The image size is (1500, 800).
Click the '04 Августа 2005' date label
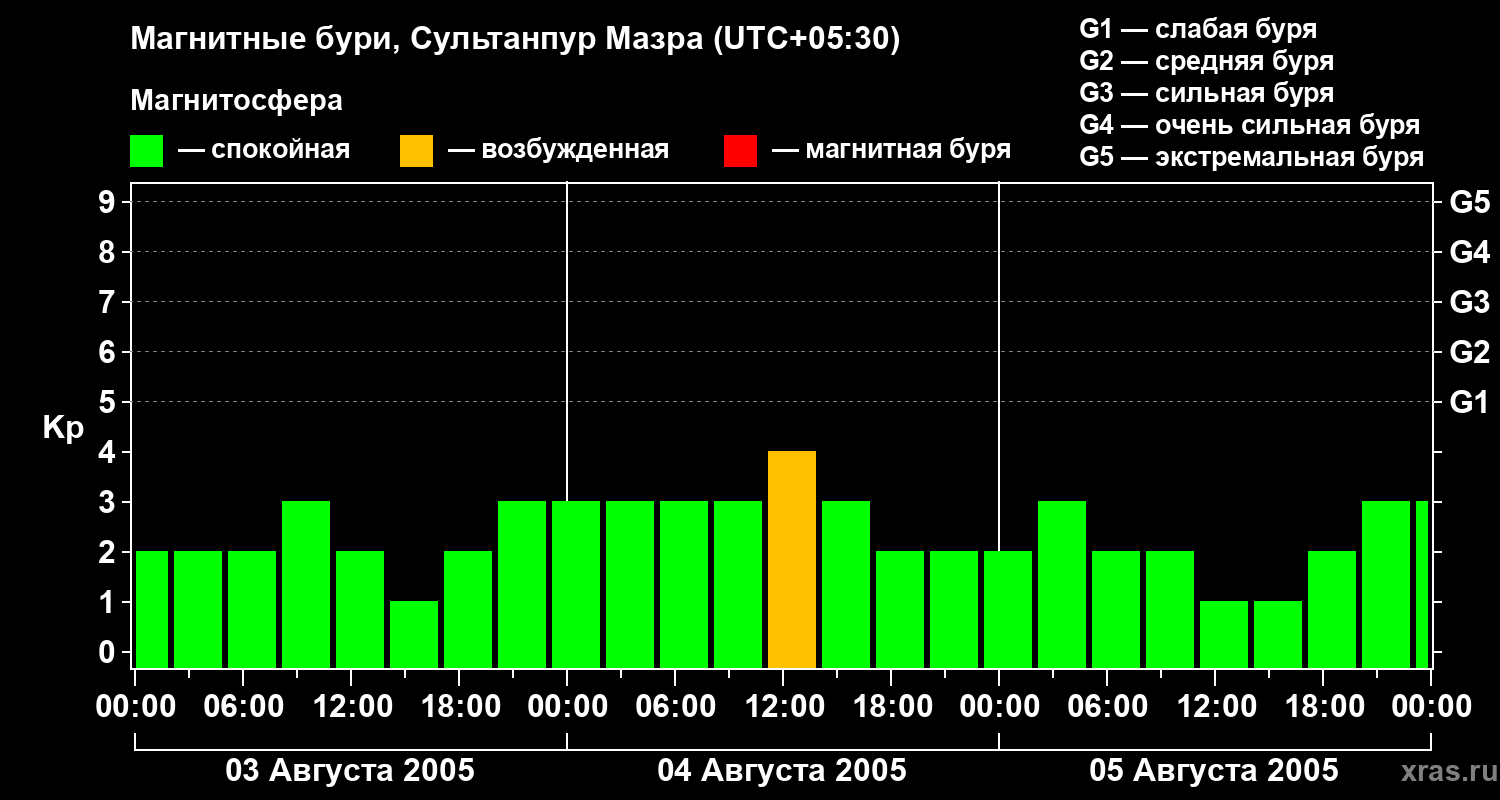[782, 771]
